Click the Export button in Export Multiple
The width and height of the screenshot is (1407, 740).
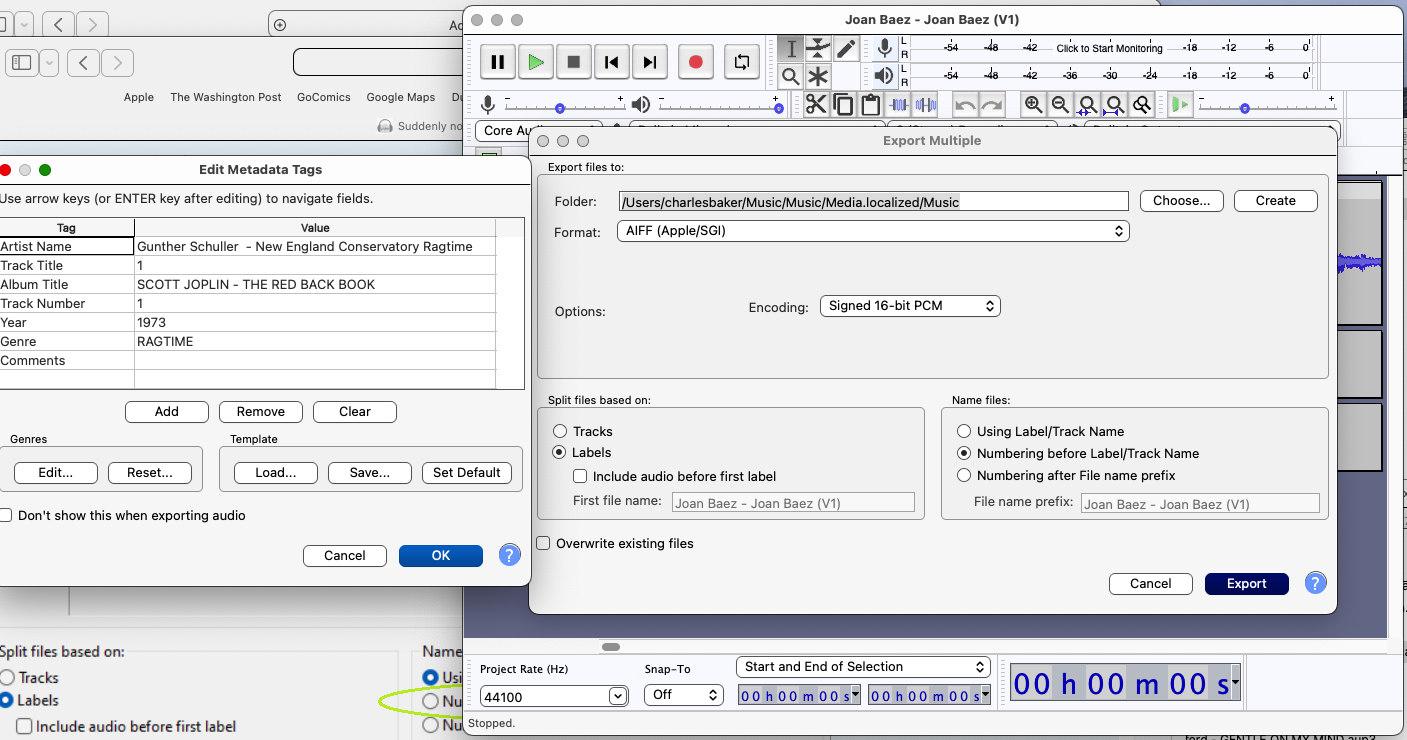pyautogui.click(x=1246, y=583)
